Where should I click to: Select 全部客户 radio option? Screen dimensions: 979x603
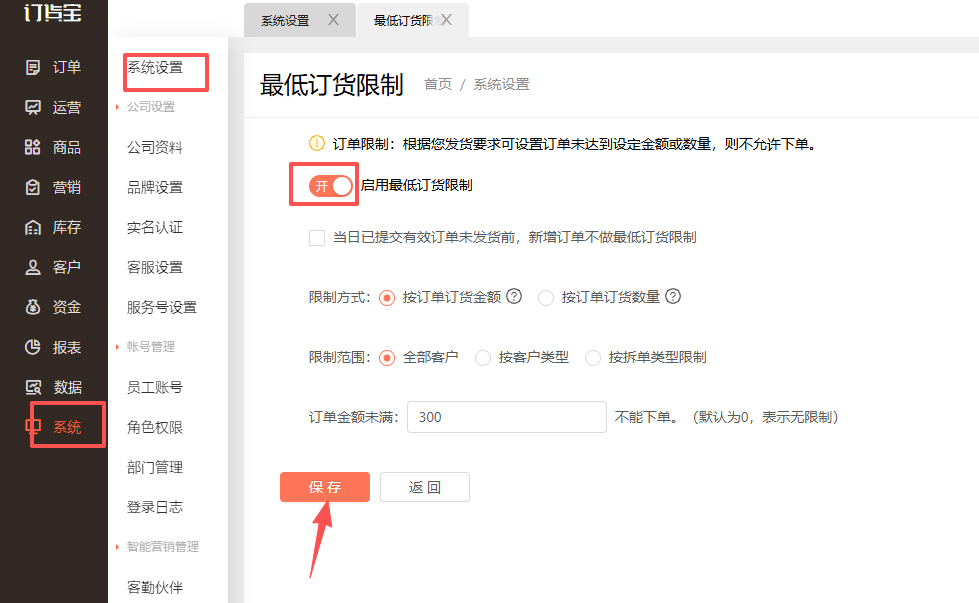pyautogui.click(x=387, y=358)
